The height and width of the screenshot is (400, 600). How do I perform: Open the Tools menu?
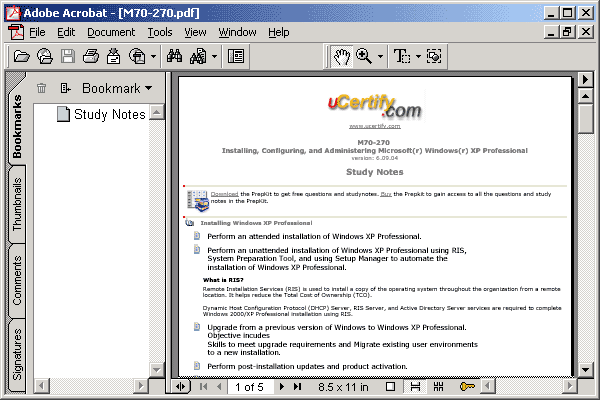click(160, 32)
